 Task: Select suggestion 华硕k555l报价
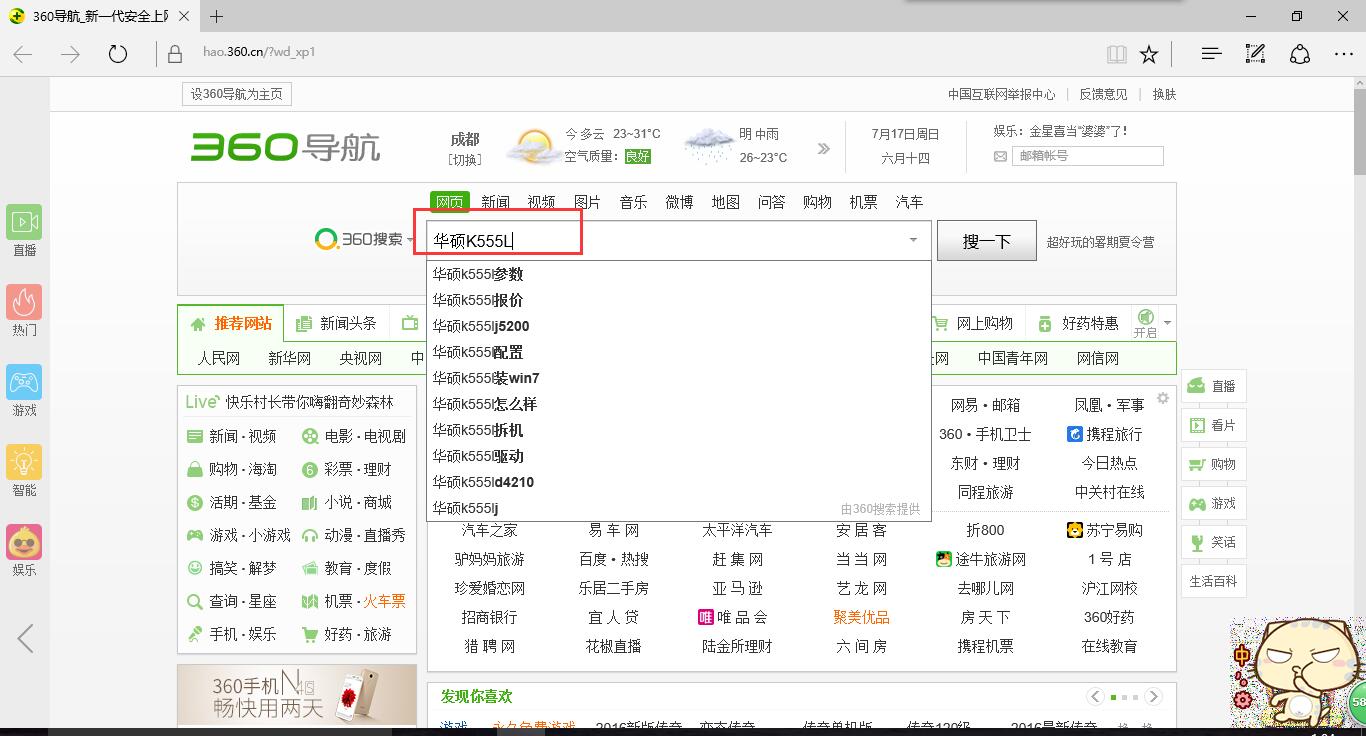(679, 300)
